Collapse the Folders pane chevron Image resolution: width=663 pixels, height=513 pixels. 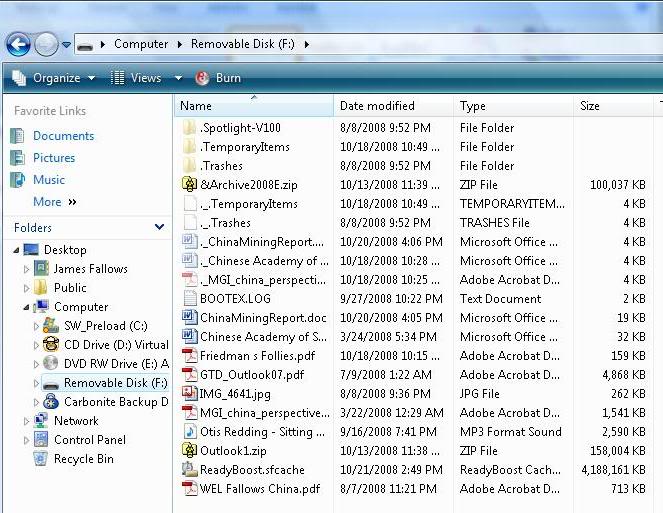159,228
